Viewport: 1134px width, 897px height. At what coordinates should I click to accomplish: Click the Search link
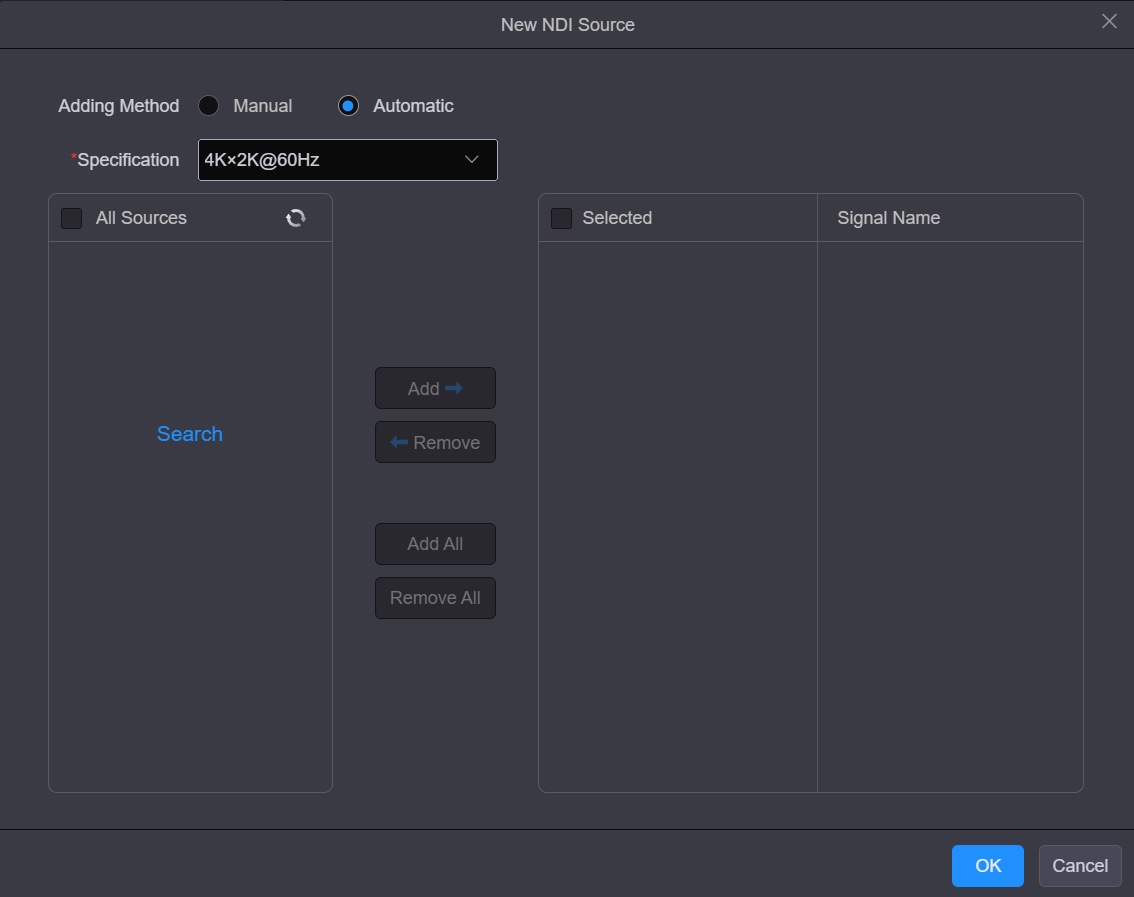(189, 434)
